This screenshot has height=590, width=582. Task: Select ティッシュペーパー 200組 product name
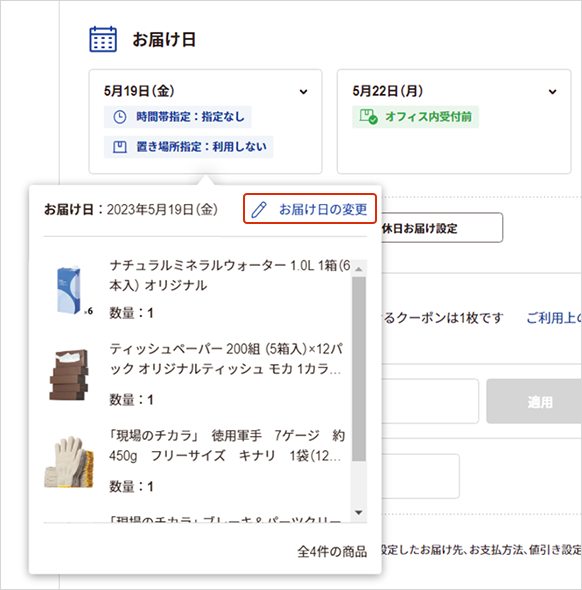pos(226,359)
